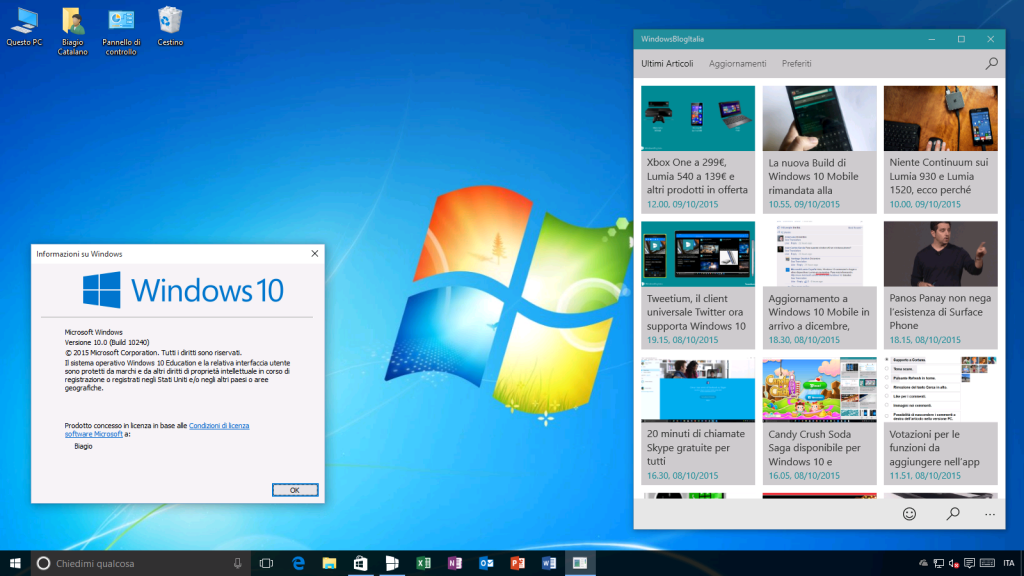Open the Candy Crush Soda Saga article

(x=820, y=421)
